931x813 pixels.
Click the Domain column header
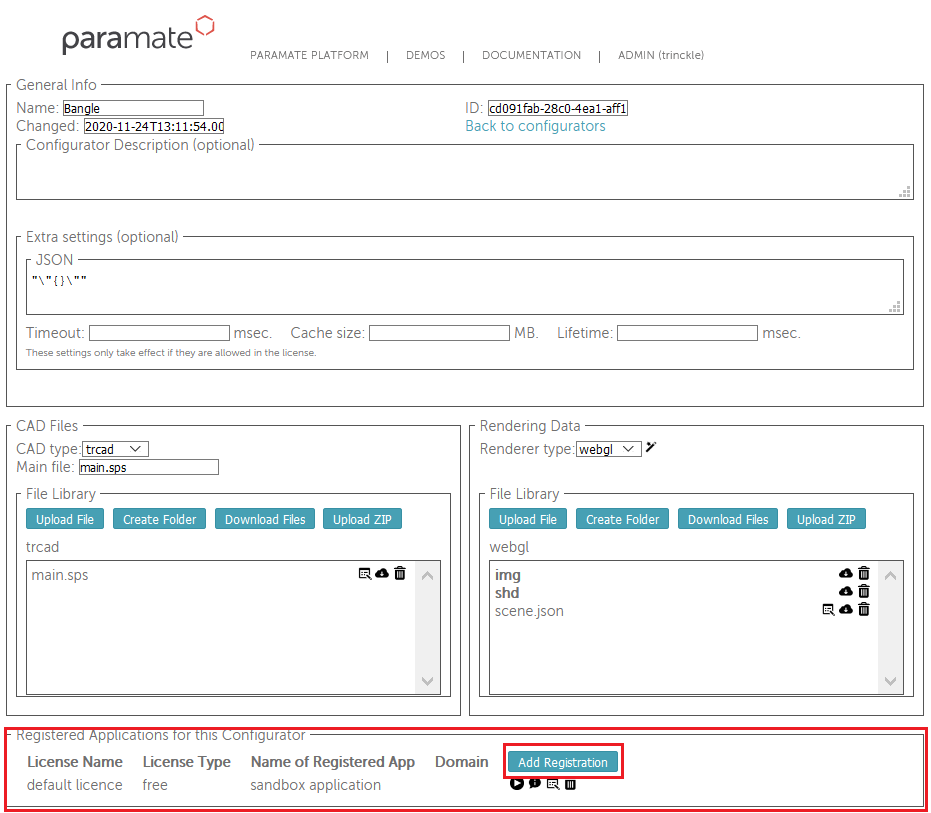pyautogui.click(x=461, y=761)
